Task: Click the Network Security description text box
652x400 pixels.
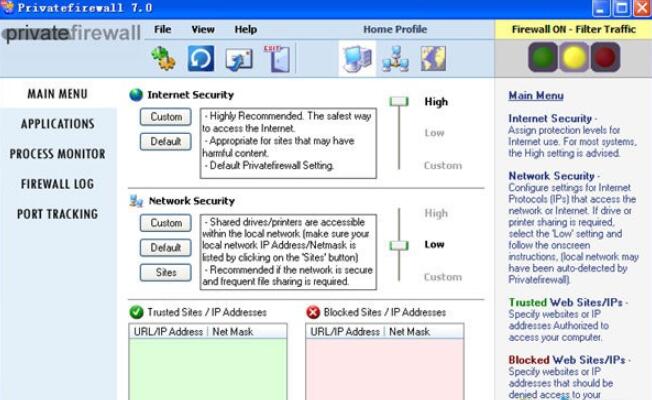Action: [288, 252]
